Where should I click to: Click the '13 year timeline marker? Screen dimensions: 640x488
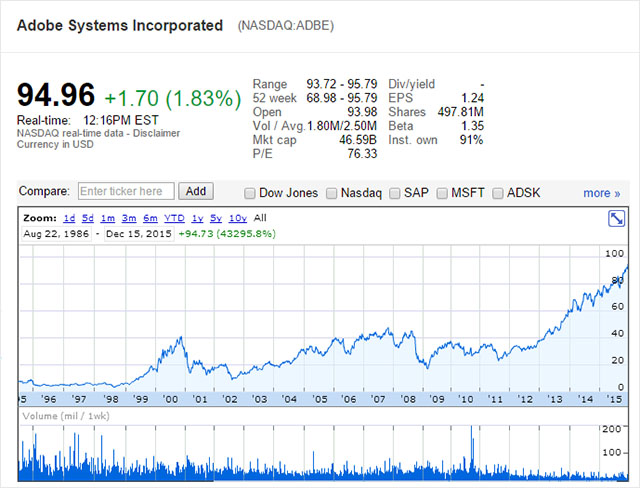555,399
